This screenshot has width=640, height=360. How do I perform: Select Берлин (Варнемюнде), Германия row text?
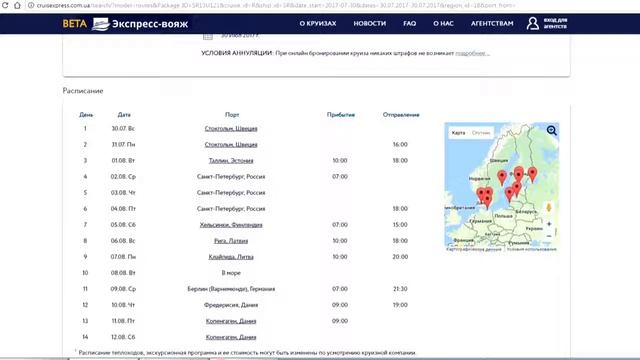tap(231, 289)
